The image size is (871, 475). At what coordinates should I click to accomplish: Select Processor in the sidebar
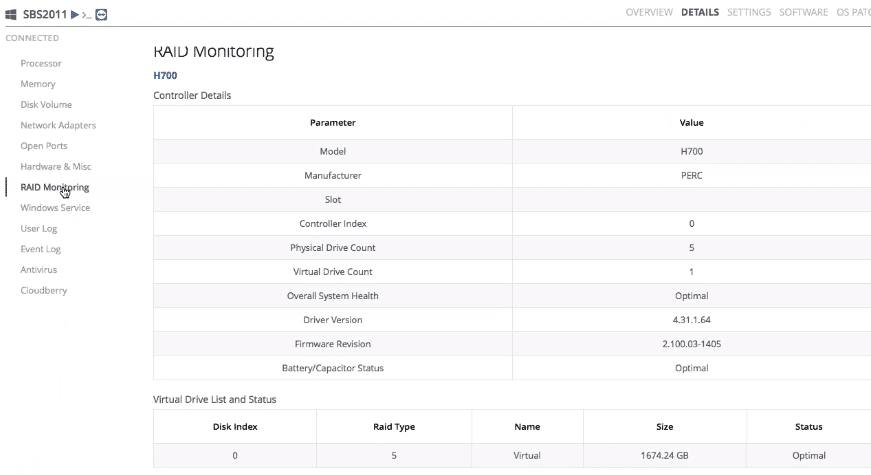pyautogui.click(x=41, y=63)
